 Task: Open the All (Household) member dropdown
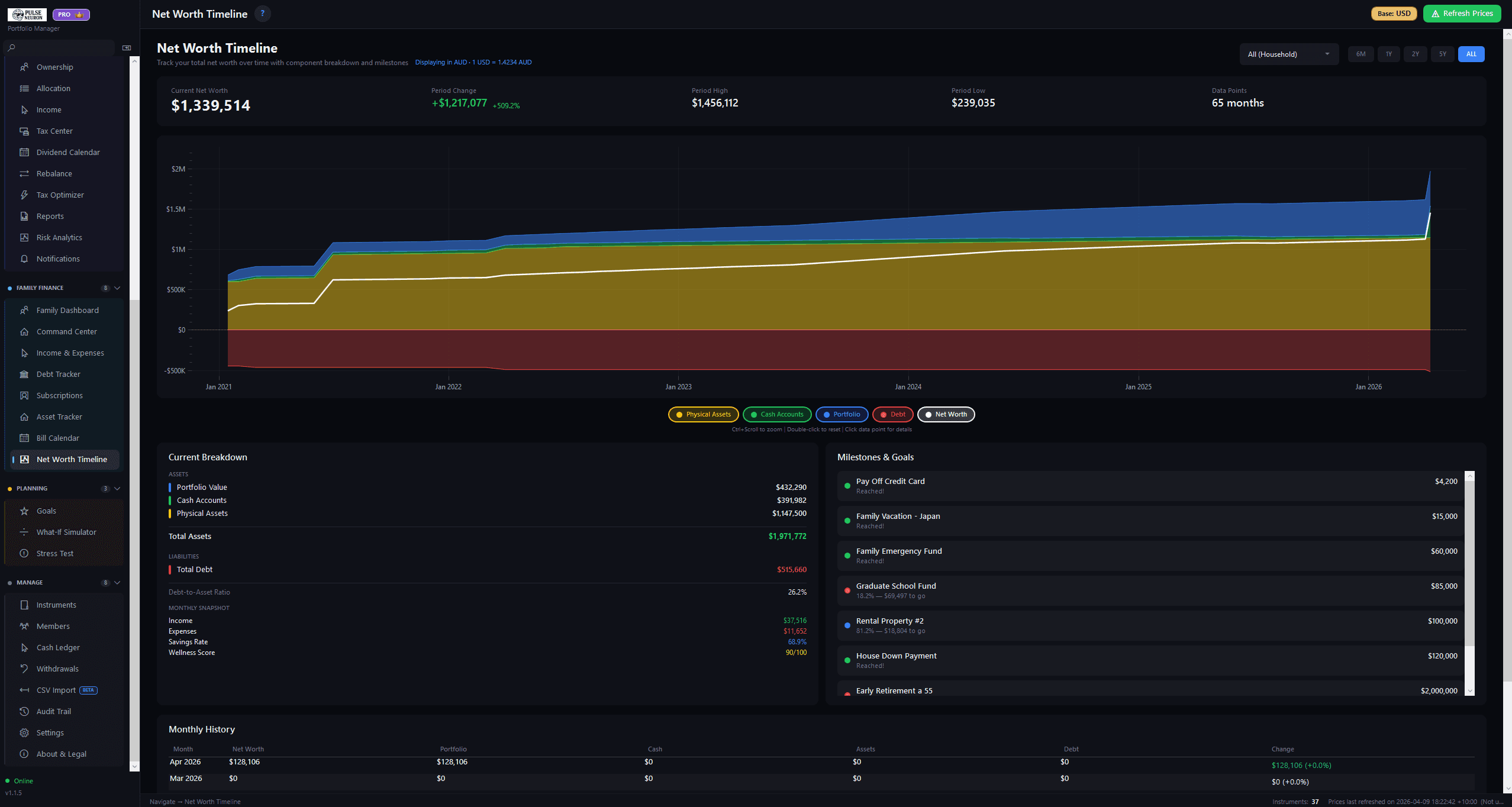pos(1289,54)
